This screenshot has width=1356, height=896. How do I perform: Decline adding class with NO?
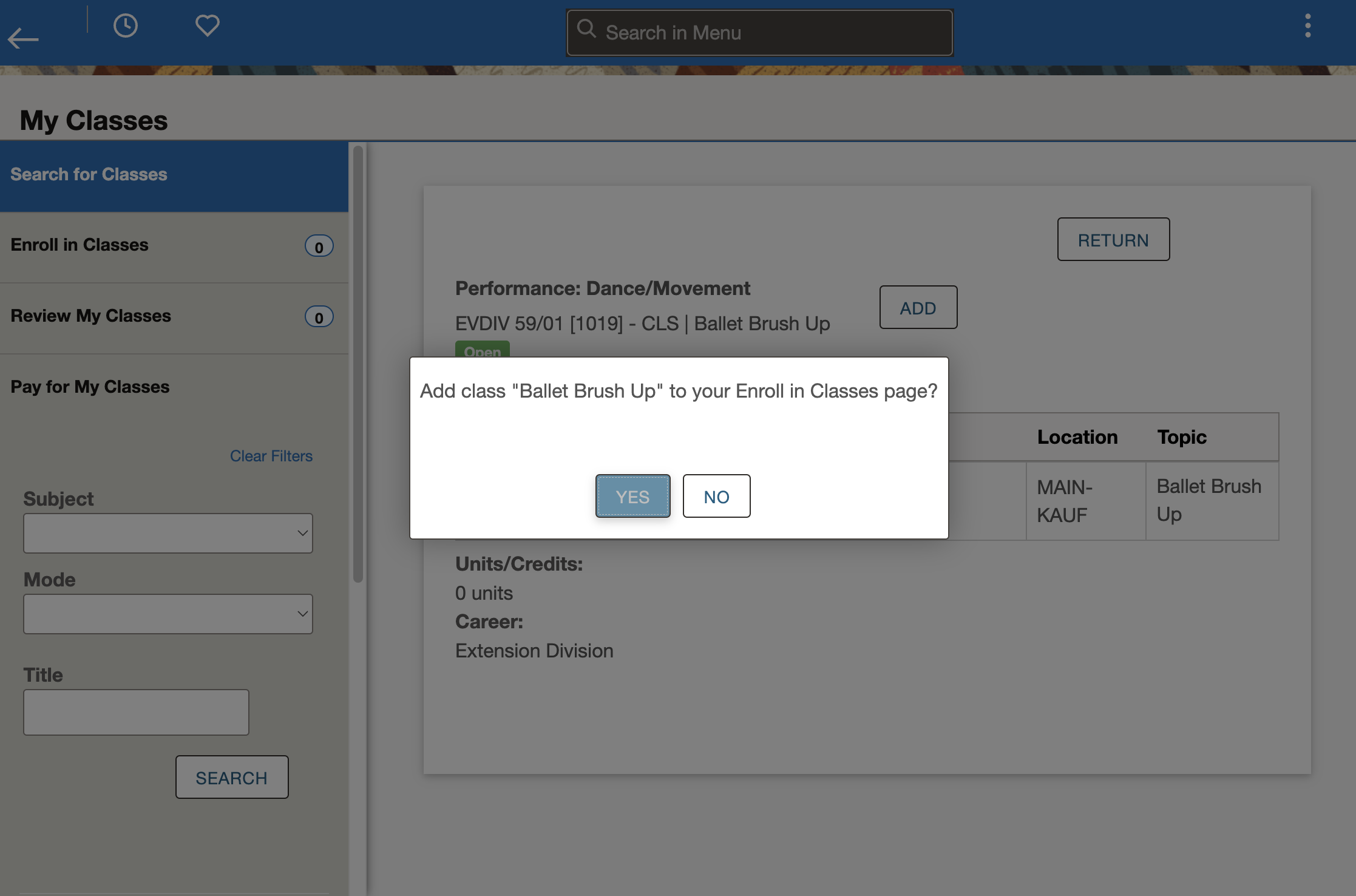click(716, 496)
